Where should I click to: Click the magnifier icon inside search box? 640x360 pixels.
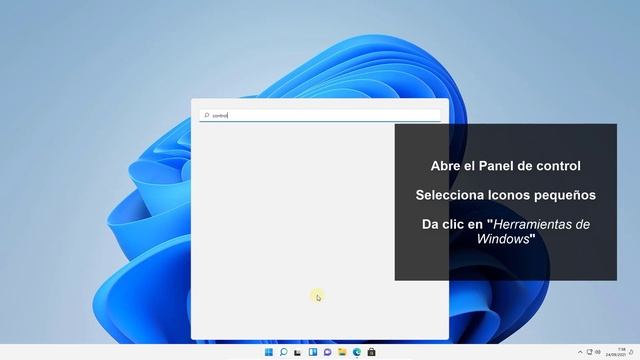tap(207, 116)
